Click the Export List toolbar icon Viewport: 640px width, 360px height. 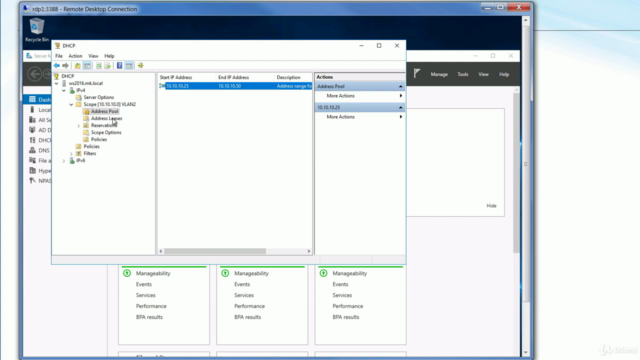click(x=108, y=66)
